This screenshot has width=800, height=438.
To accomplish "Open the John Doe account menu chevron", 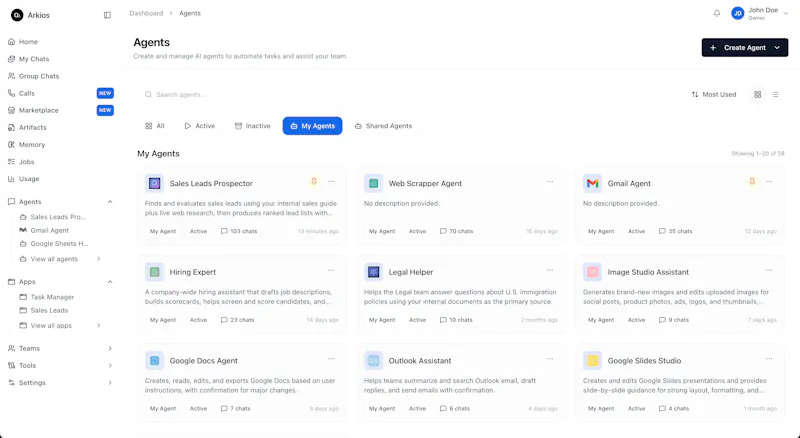I will tap(786, 14).
